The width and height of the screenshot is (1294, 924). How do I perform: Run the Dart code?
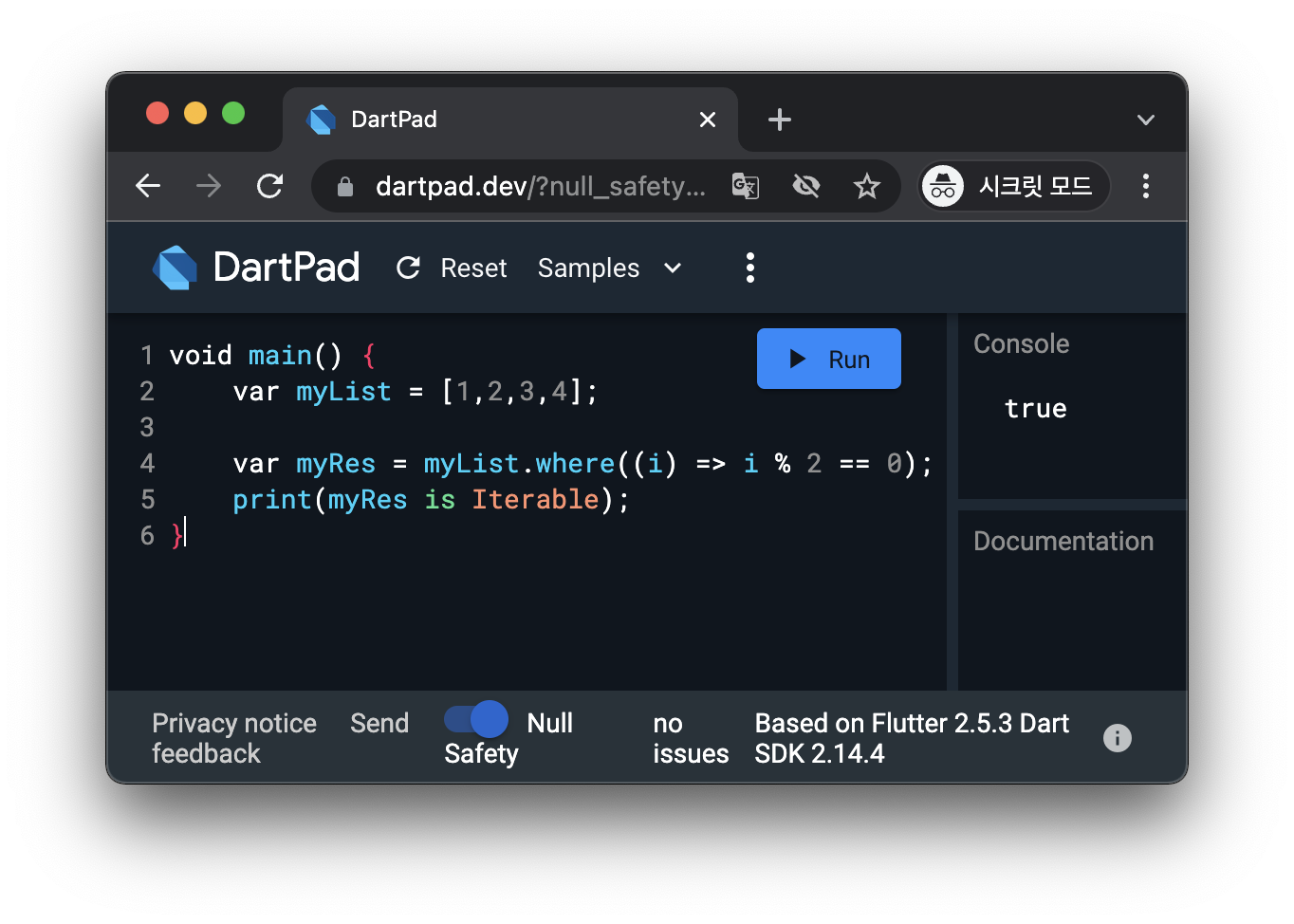click(x=829, y=359)
